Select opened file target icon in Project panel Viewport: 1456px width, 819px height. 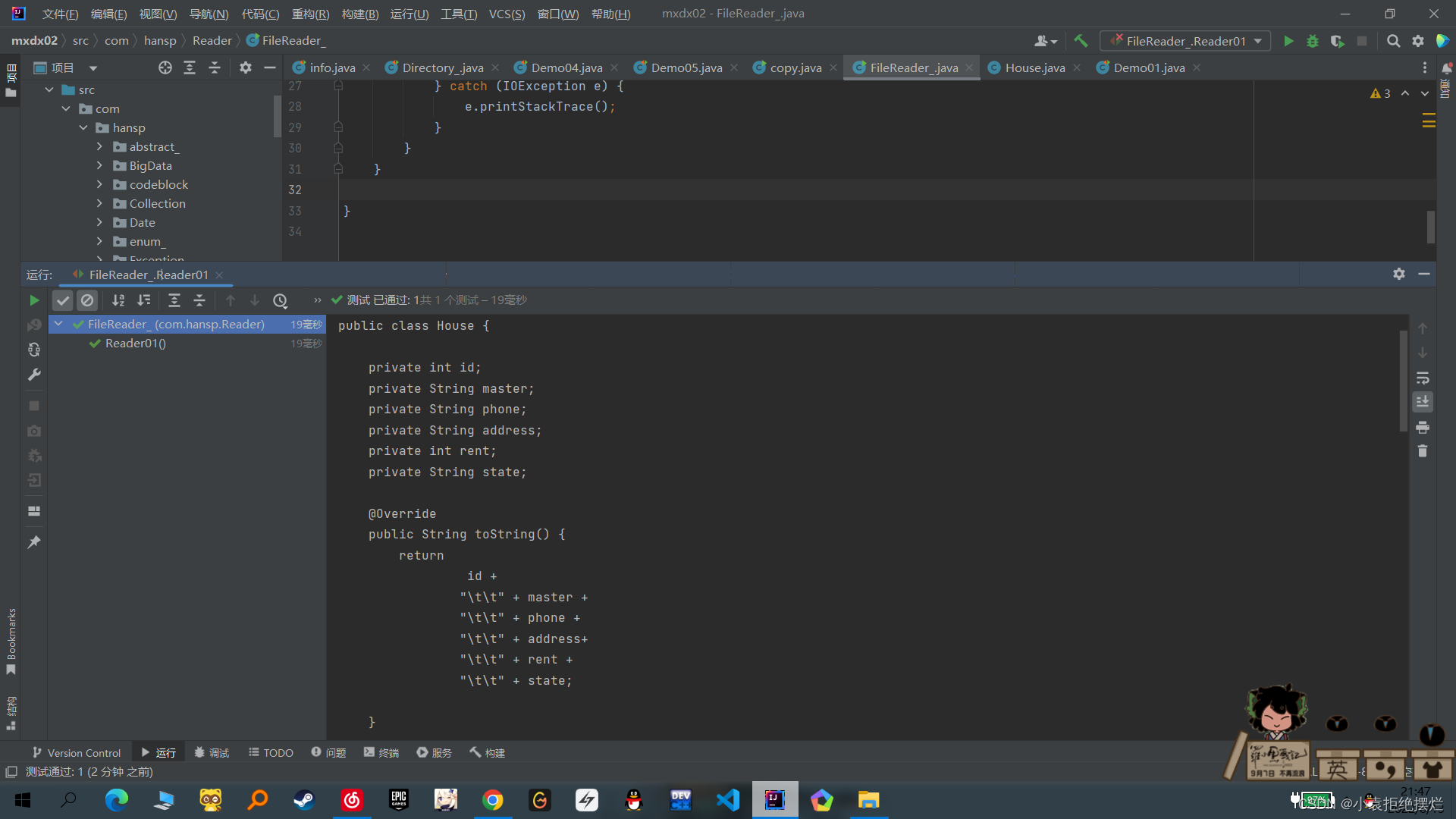tap(165, 67)
